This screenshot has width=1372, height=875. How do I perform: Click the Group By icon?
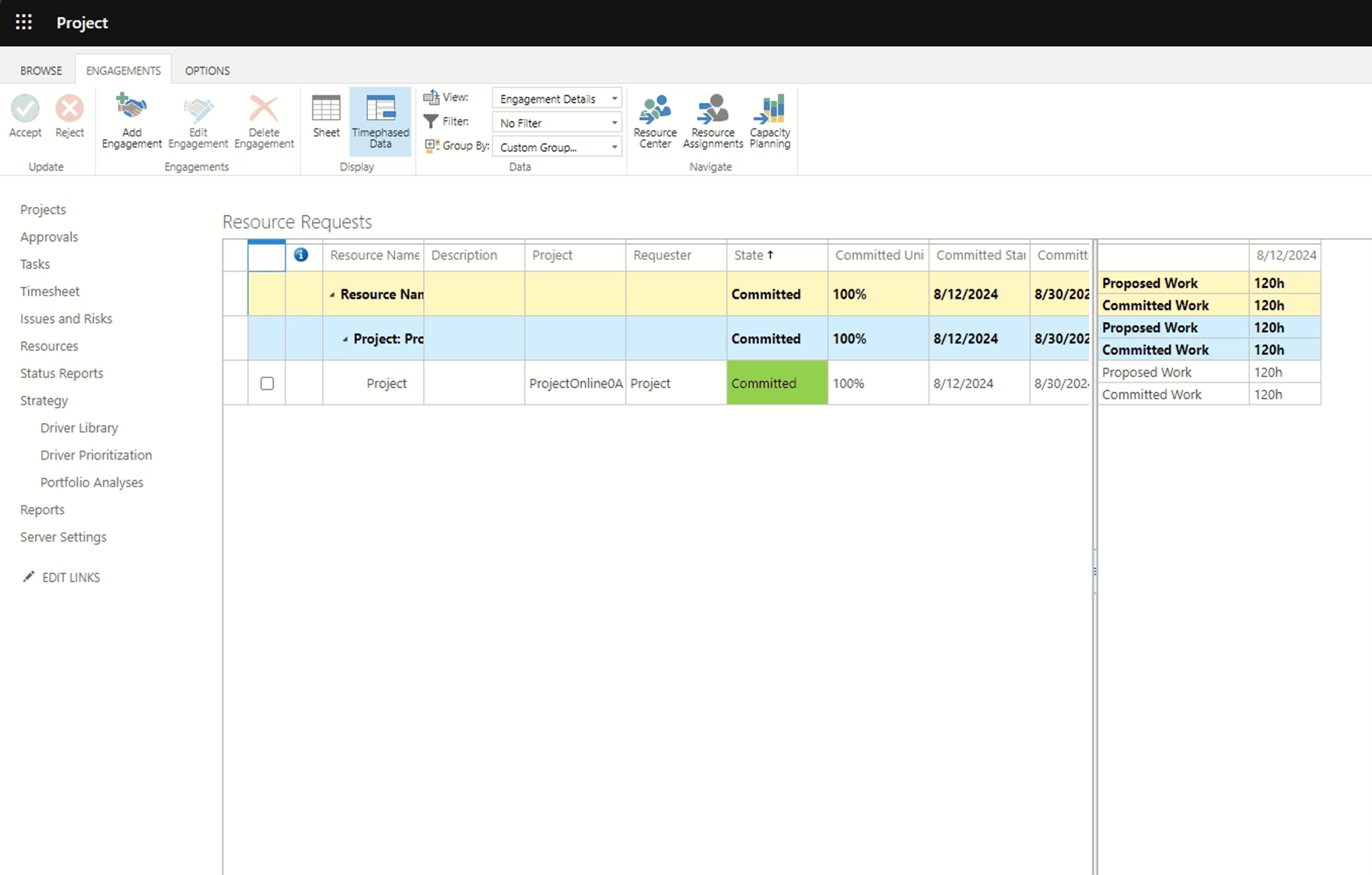(432, 145)
